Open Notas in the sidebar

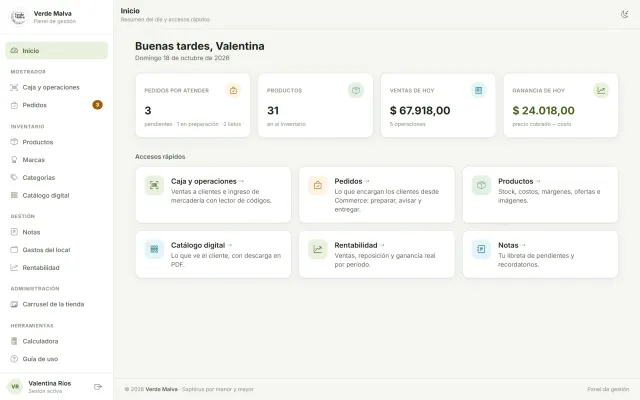pos(57,232)
